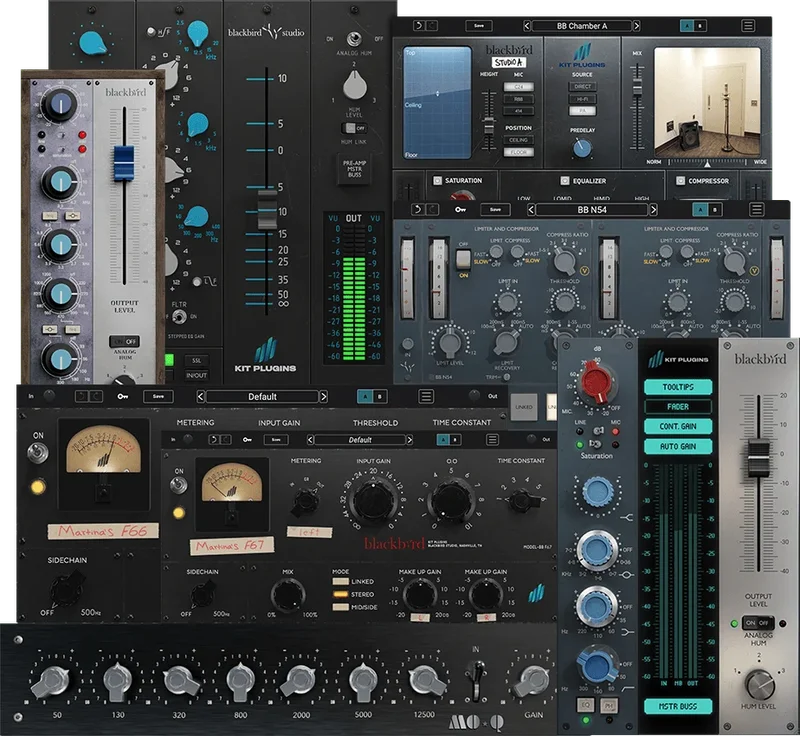Click the AUTO GAIN button

pyautogui.click(x=678, y=446)
